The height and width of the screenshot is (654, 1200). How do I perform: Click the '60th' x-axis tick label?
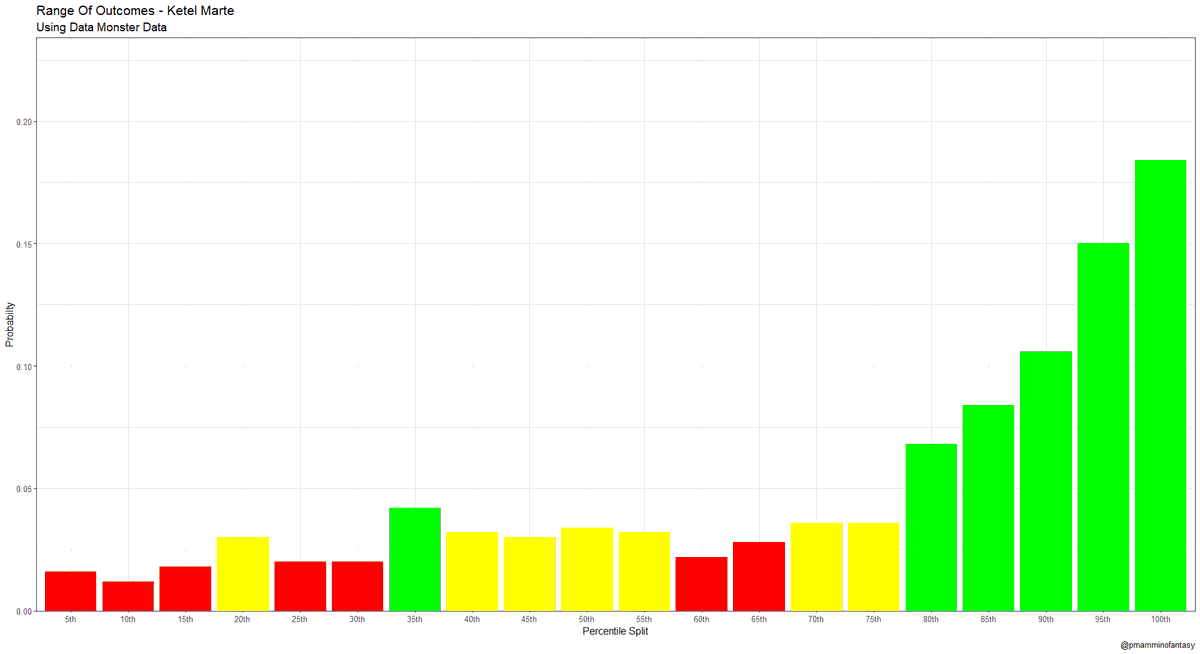702,620
